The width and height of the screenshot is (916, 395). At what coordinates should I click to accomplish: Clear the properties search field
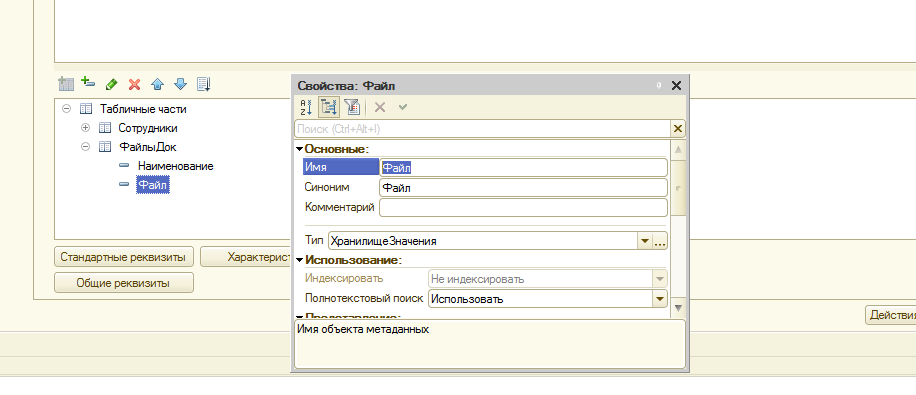(678, 129)
